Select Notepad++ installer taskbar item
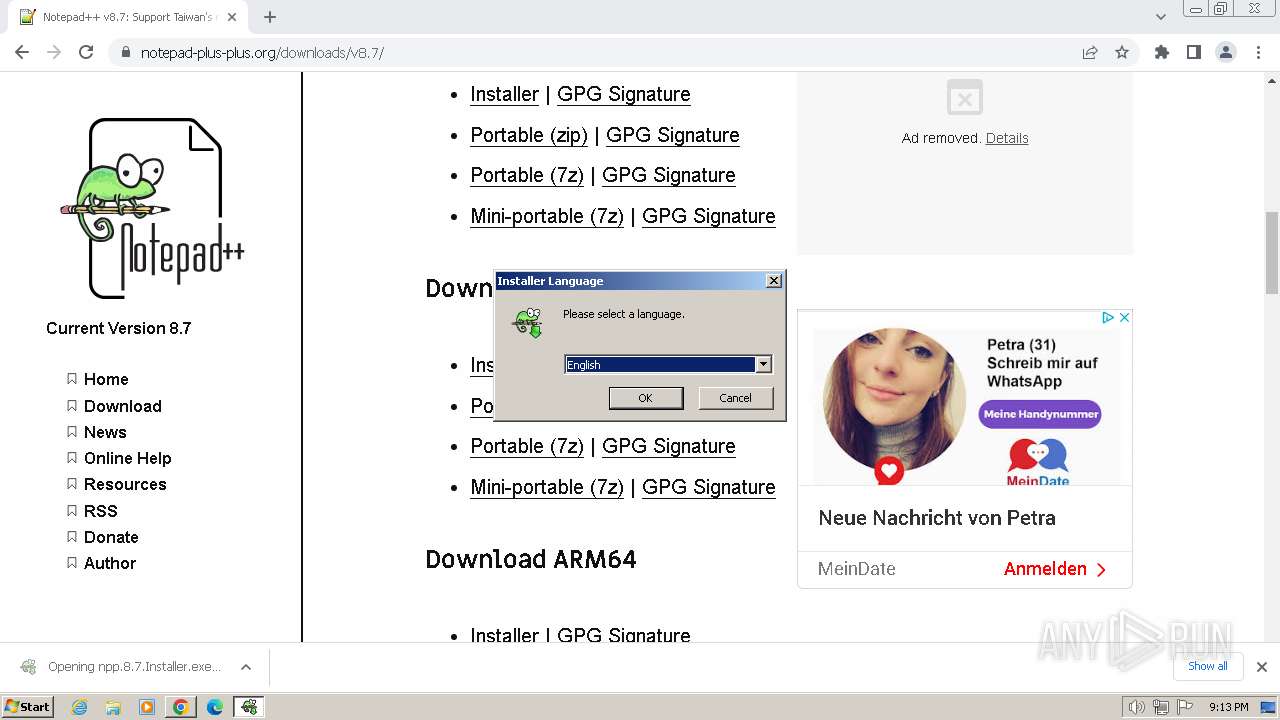This screenshot has width=1280, height=720. (249, 707)
